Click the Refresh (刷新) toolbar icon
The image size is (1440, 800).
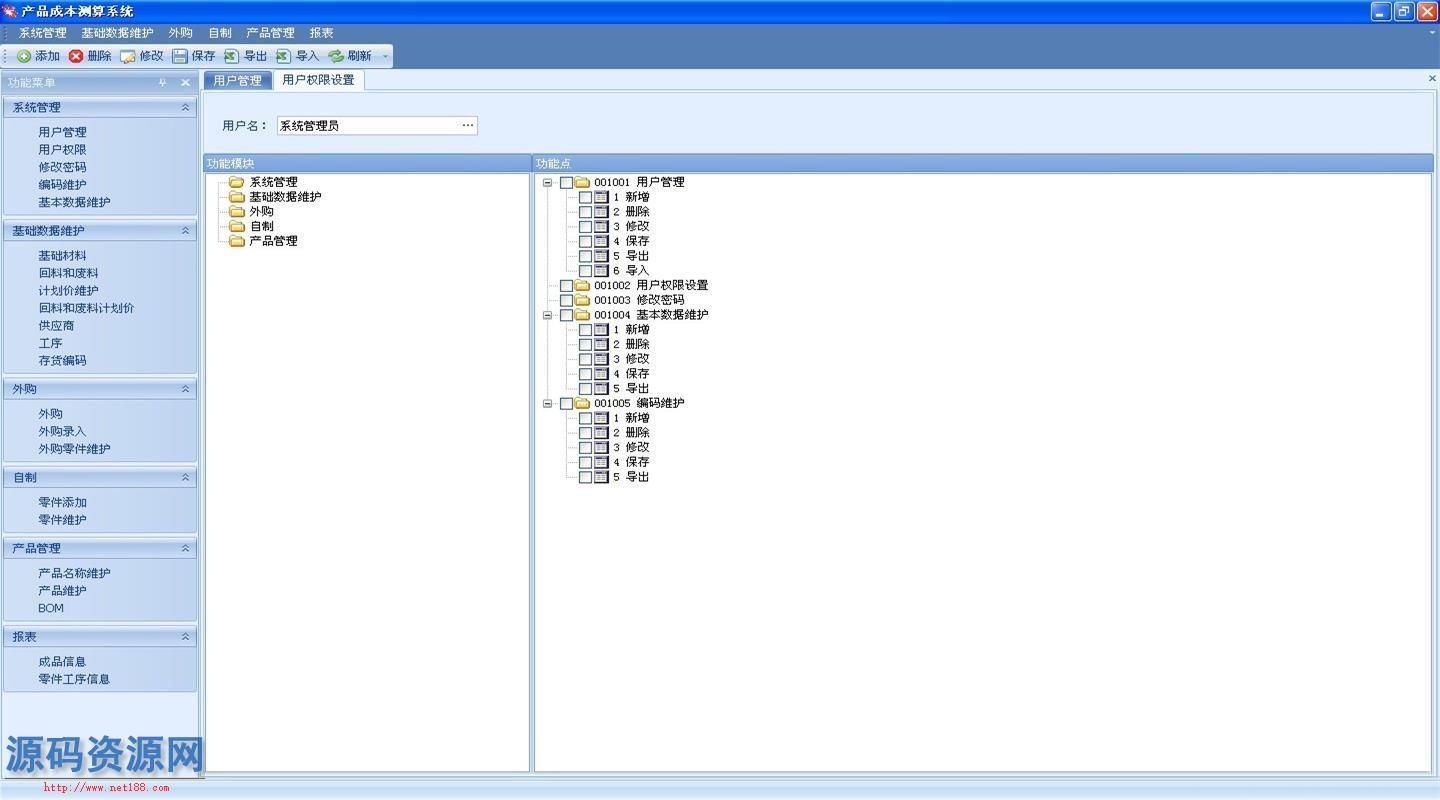click(x=336, y=56)
